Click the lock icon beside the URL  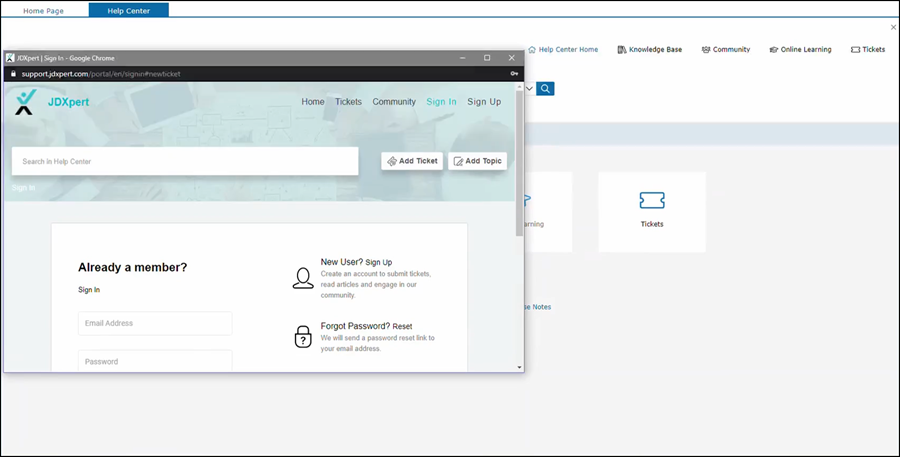tap(13, 74)
